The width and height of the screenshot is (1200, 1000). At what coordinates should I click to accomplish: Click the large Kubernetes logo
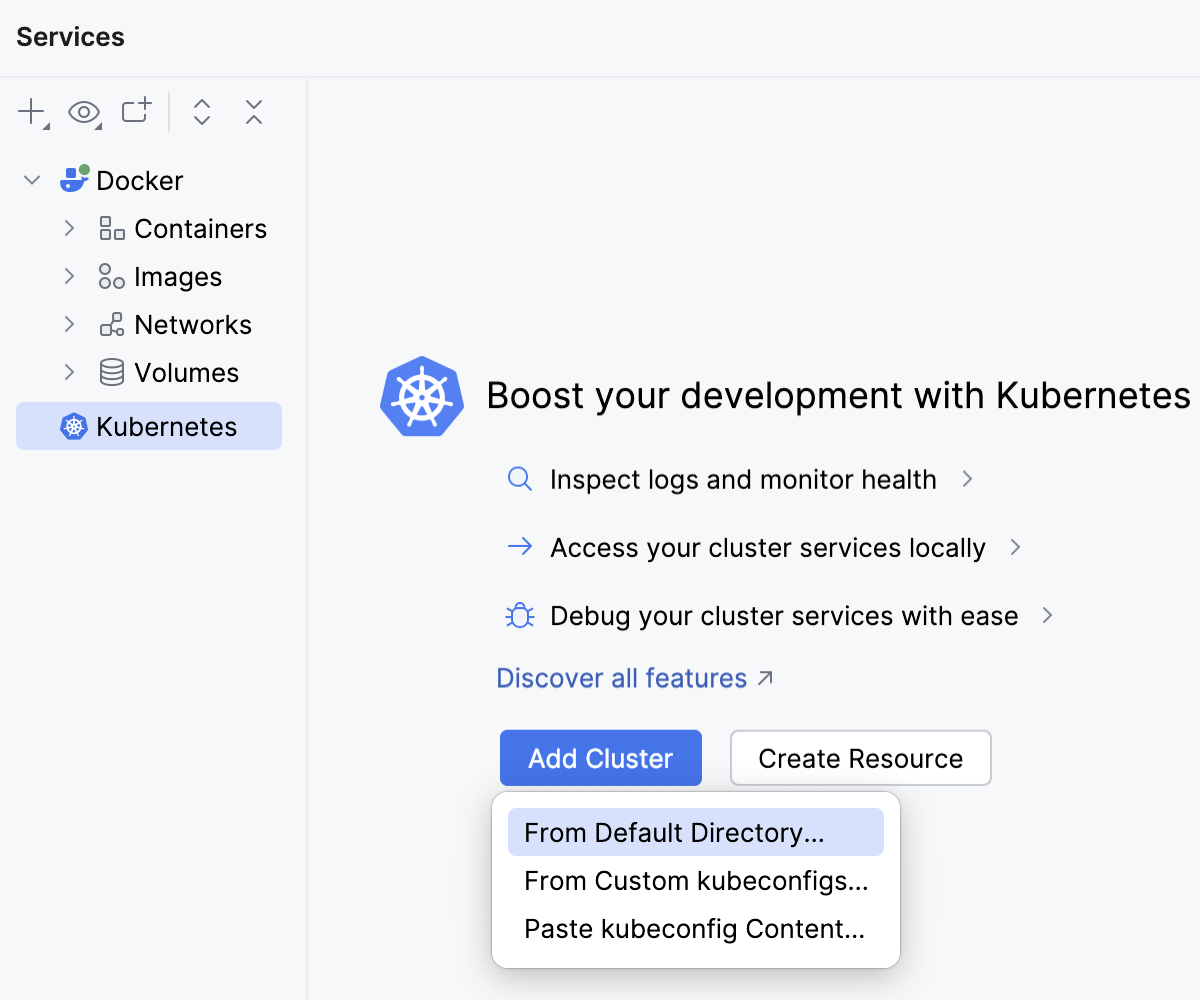422,397
